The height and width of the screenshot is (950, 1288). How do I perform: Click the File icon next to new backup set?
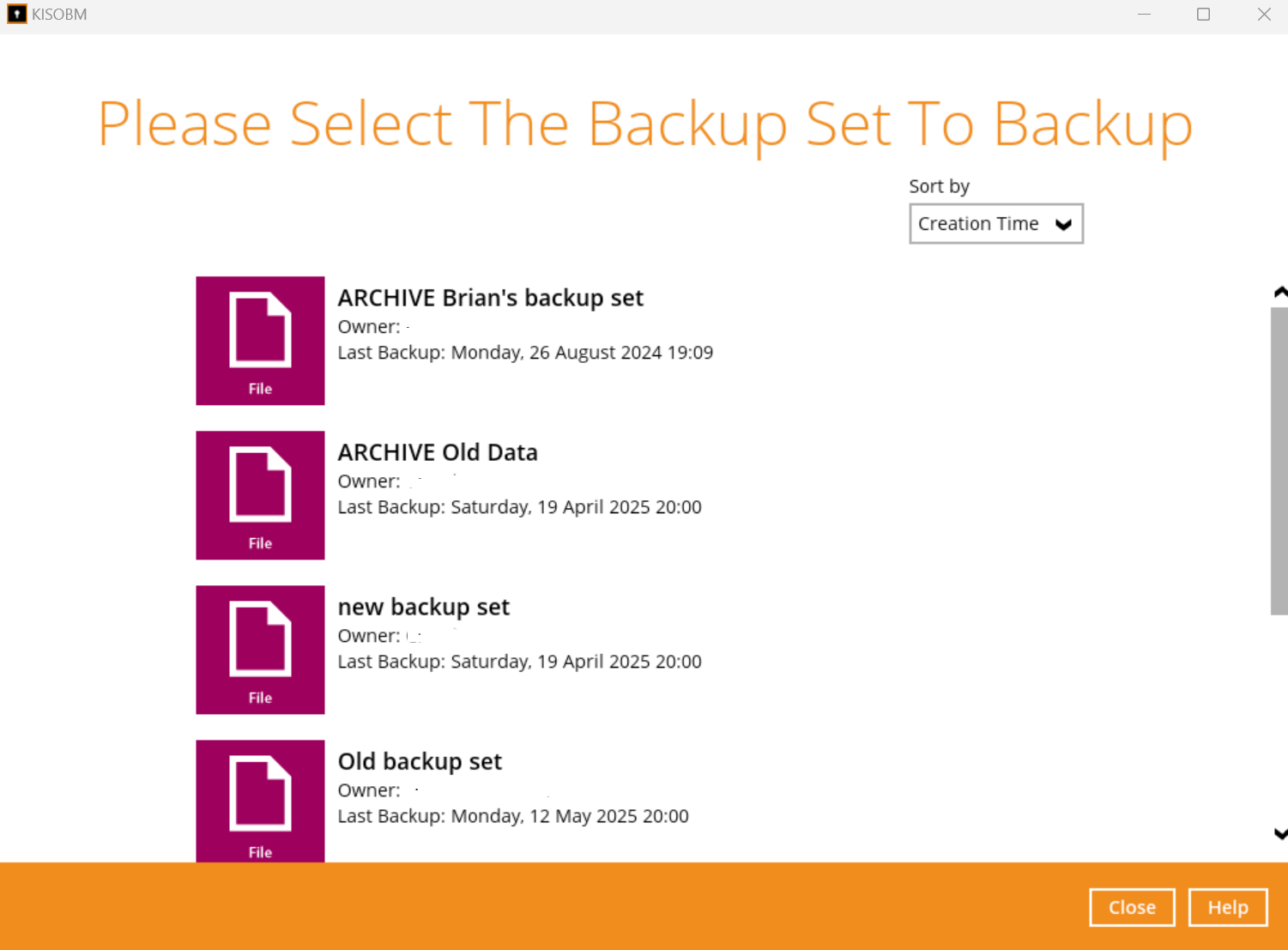(260, 650)
